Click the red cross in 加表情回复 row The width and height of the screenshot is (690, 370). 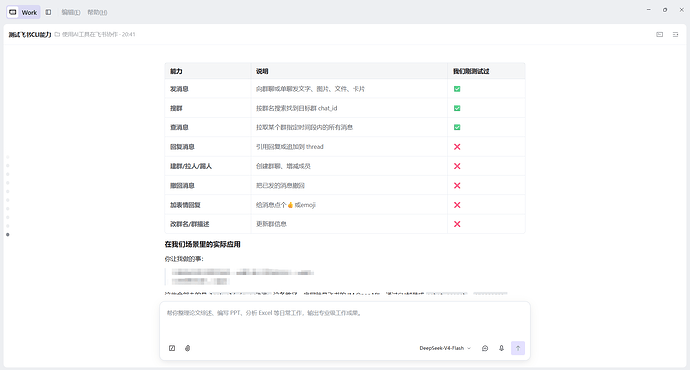[x=457, y=205]
